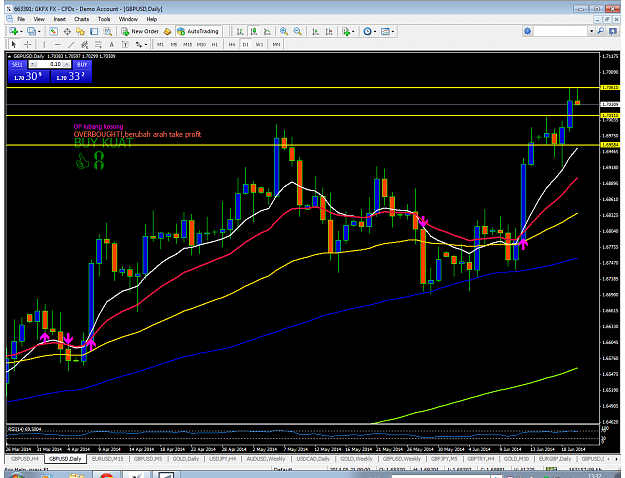Expand the search box dropdown arrow
The image size is (625, 478).
592,31
